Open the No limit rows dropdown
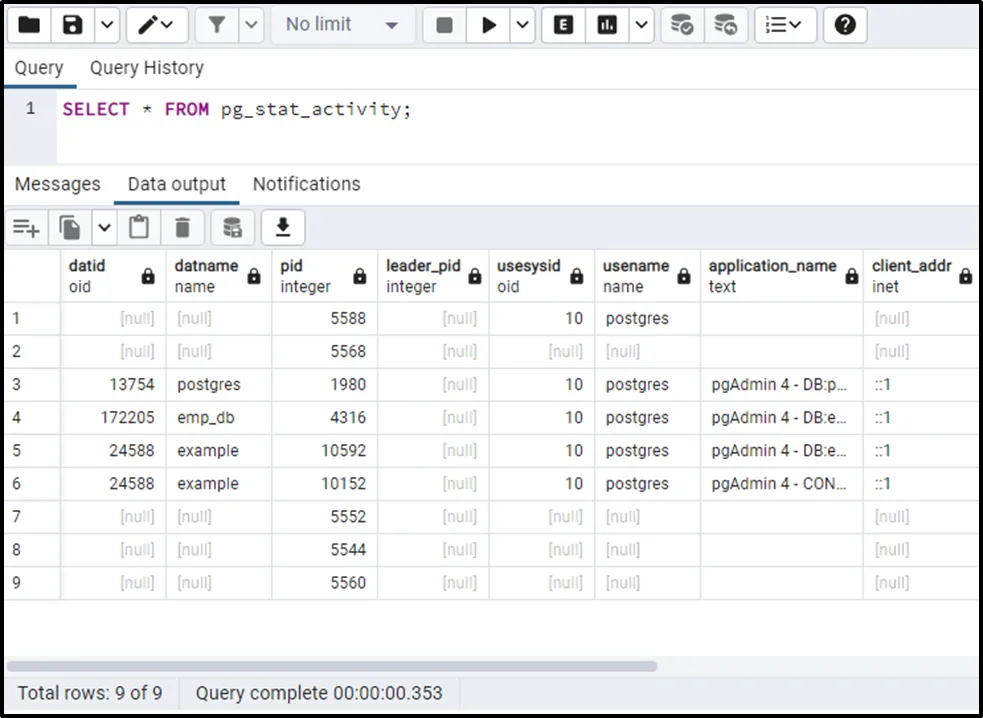The height and width of the screenshot is (718, 983). 342,25
